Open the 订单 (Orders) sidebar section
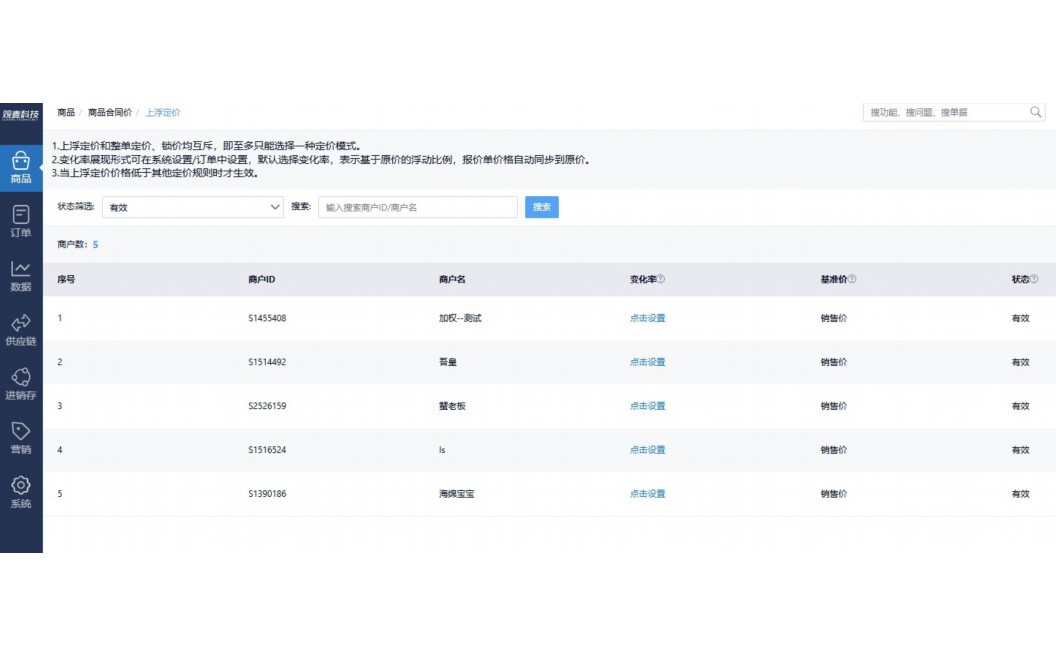The image size is (1056, 656). [20, 220]
